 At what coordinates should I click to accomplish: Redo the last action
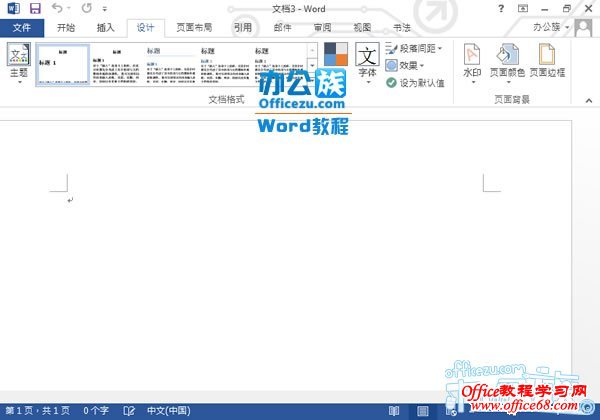tap(87, 8)
